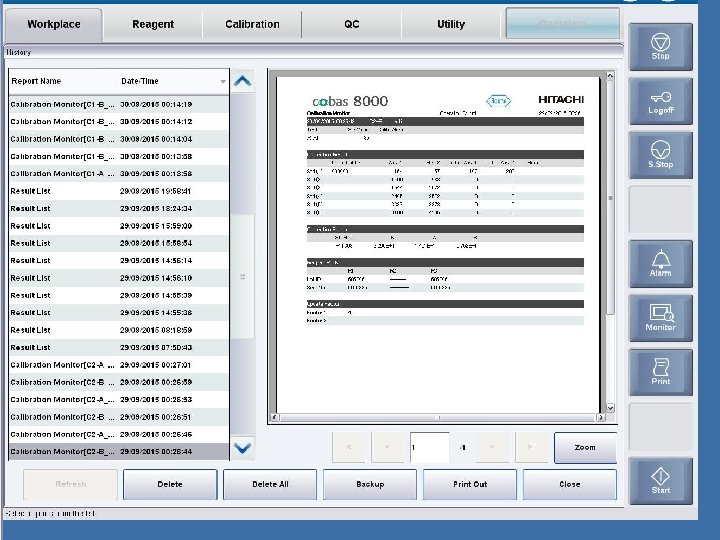Screen dimensions: 720x540
Task: Select Calibration Monitor report dated 00:14:04
Action: 118,139
